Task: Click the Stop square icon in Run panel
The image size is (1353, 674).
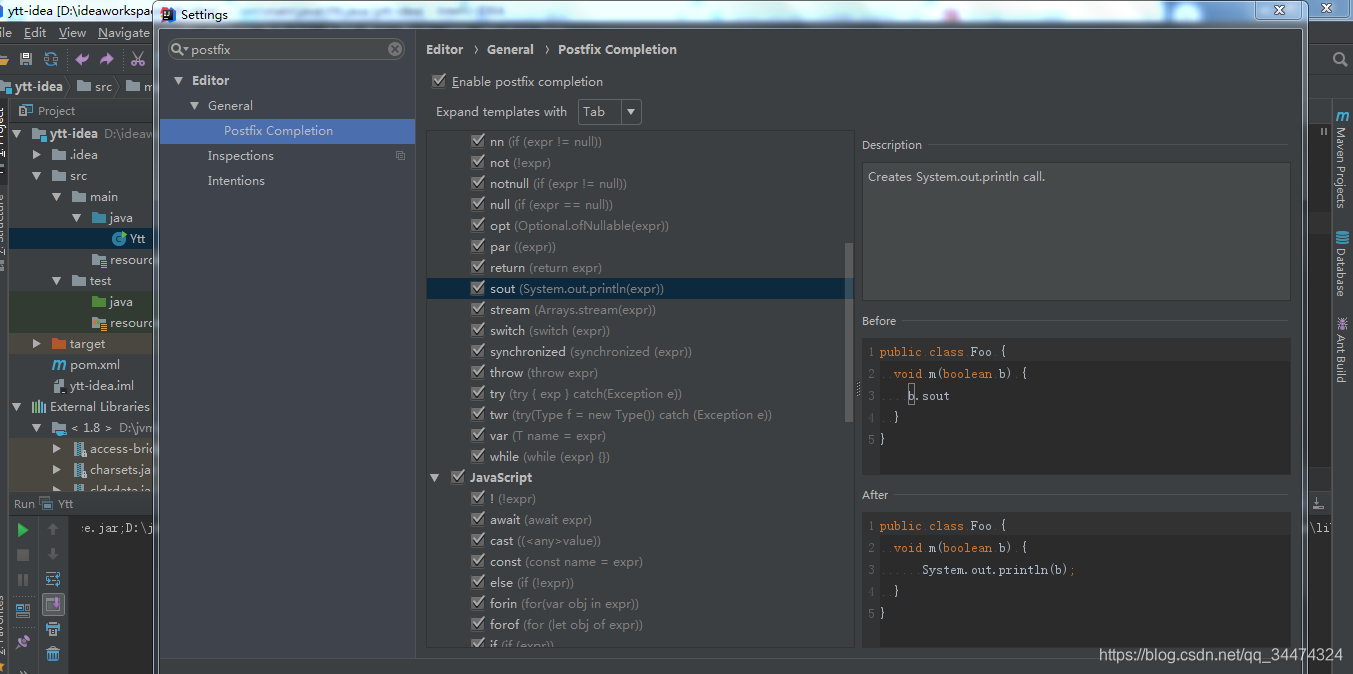Action: pos(23,555)
